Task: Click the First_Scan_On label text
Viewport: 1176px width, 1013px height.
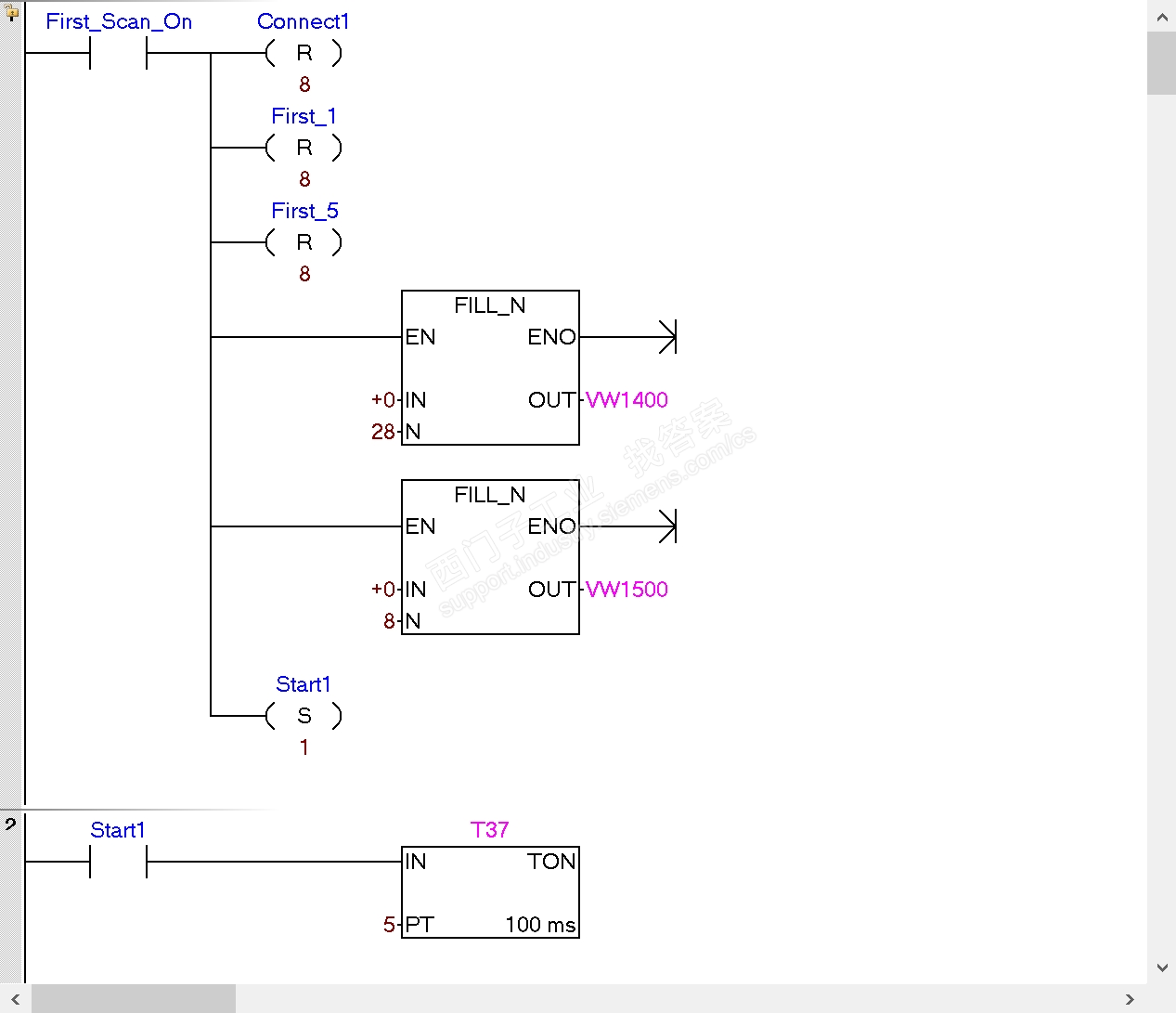Action: pos(119,21)
